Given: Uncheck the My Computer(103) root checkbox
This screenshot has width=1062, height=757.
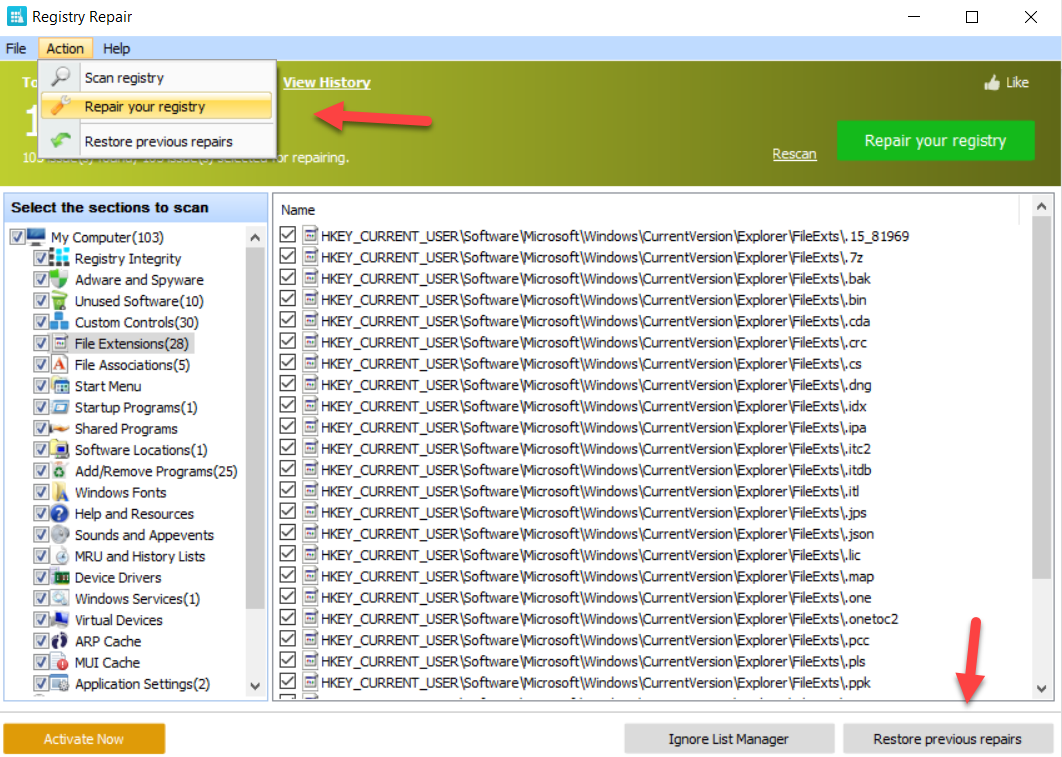Looking at the screenshot, I should pyautogui.click(x=18, y=237).
